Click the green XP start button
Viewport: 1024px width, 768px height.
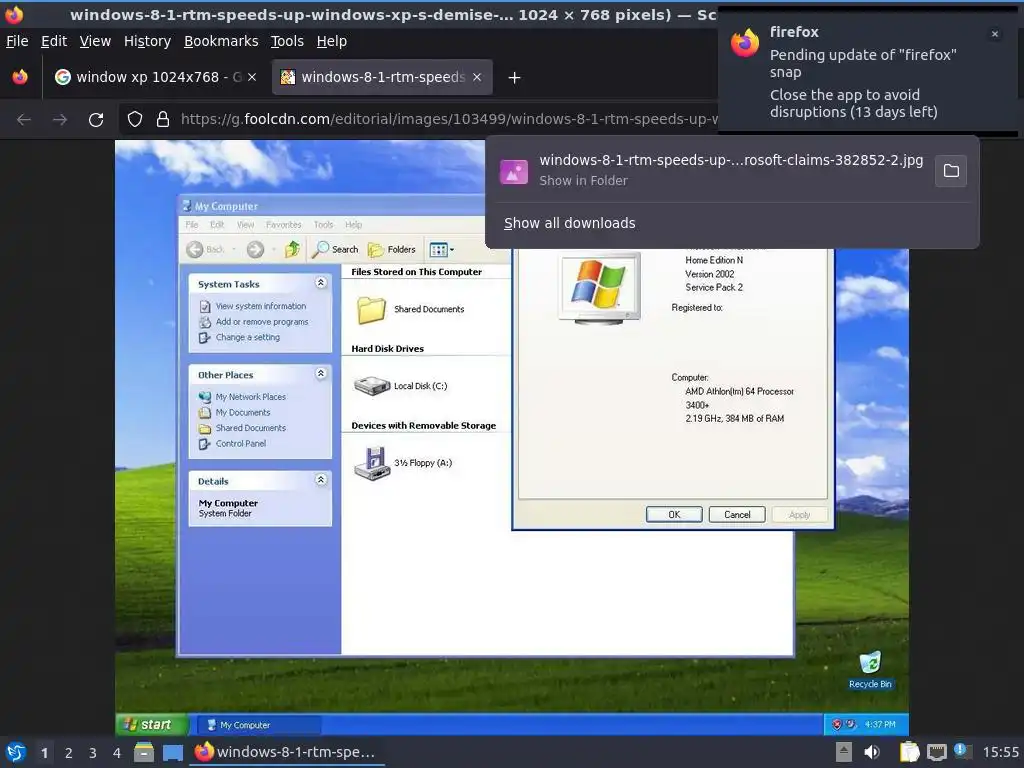click(152, 724)
